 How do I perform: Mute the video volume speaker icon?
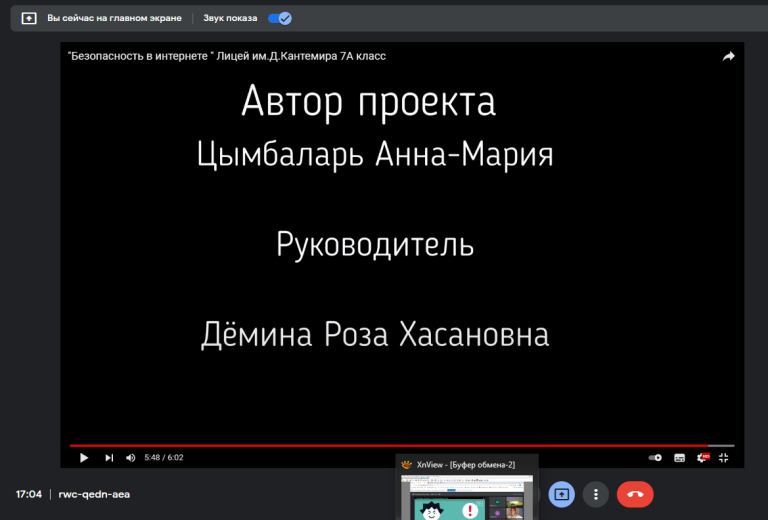coord(130,458)
